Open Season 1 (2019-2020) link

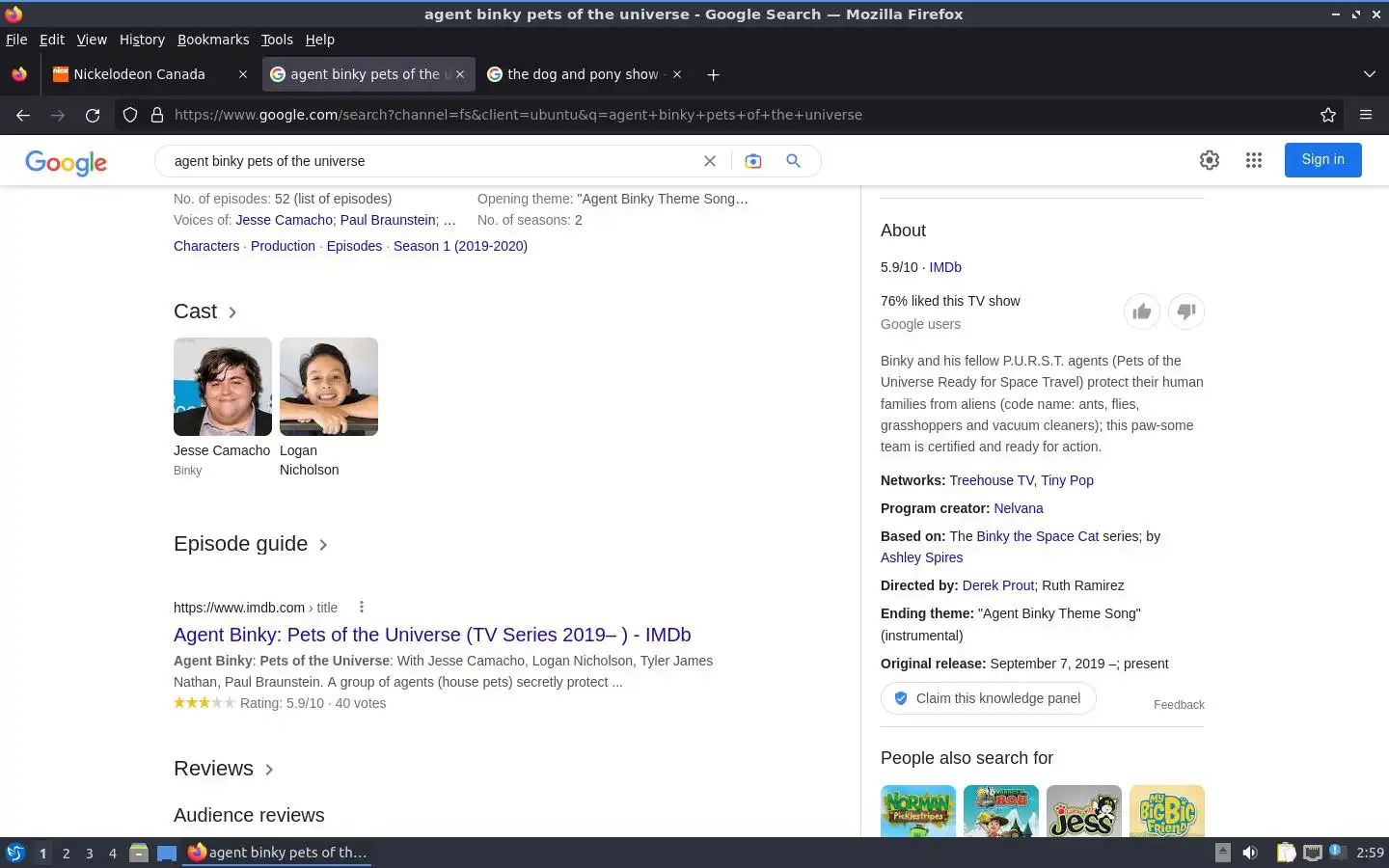[x=460, y=246]
